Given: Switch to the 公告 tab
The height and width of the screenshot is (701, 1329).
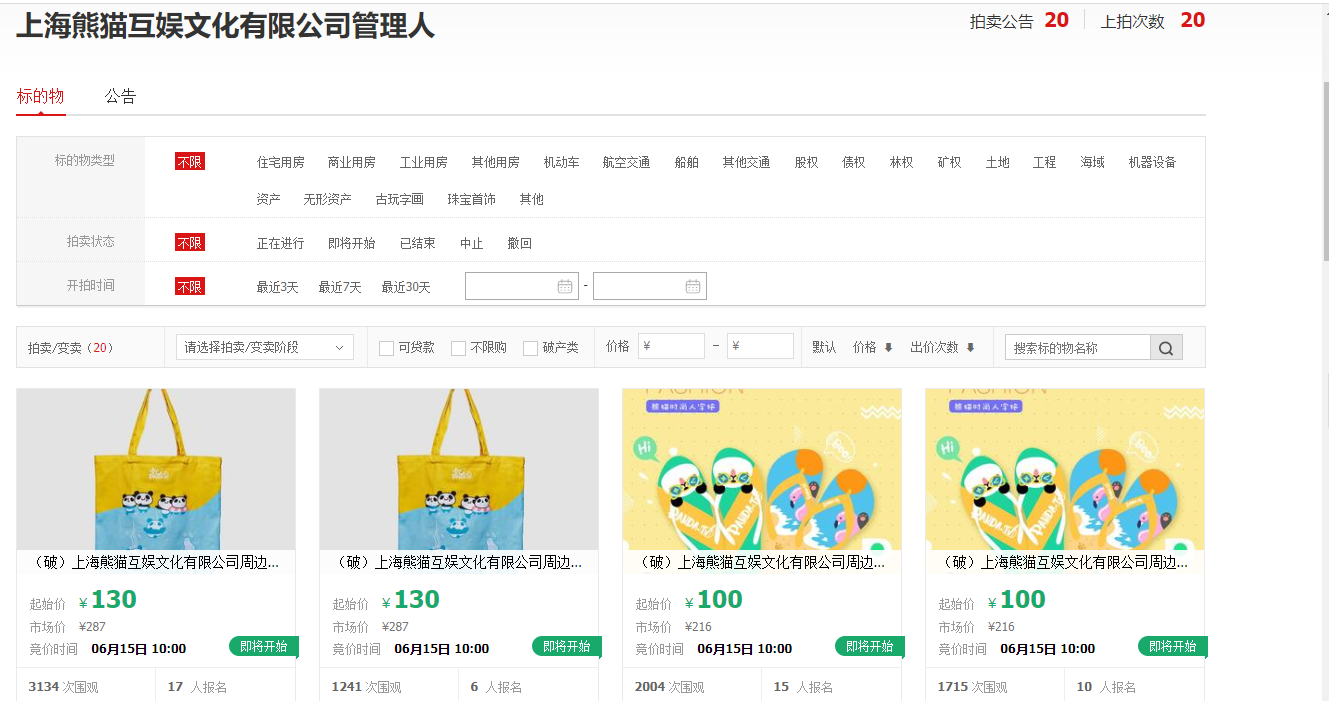Looking at the screenshot, I should [x=120, y=96].
